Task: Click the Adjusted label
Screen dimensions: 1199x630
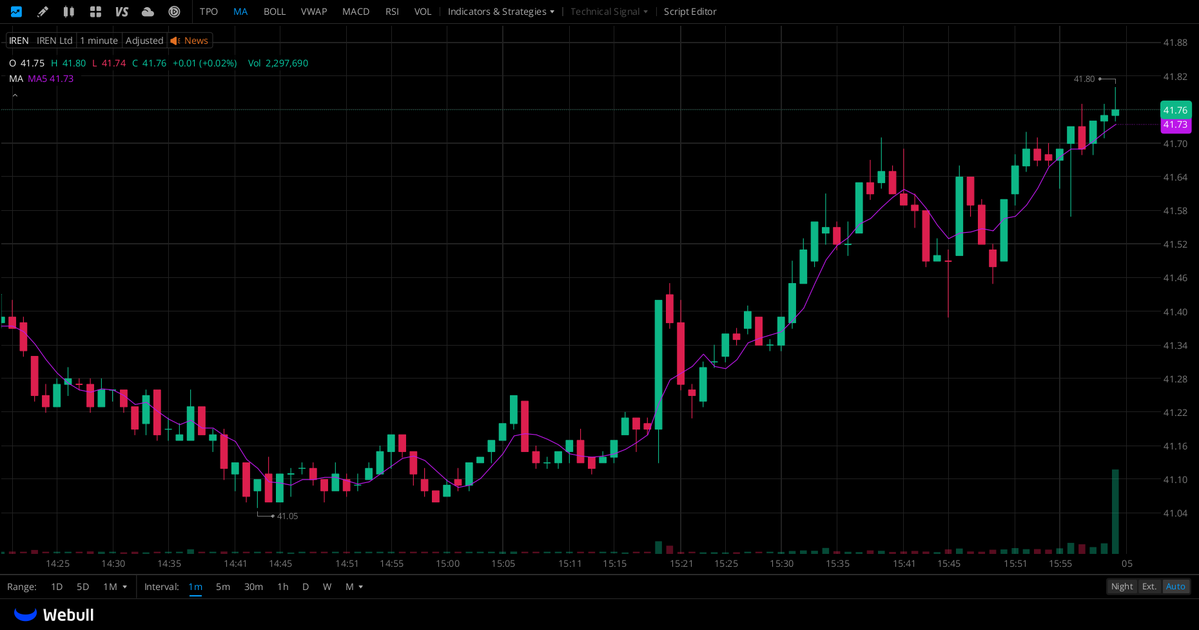Action: tap(144, 41)
